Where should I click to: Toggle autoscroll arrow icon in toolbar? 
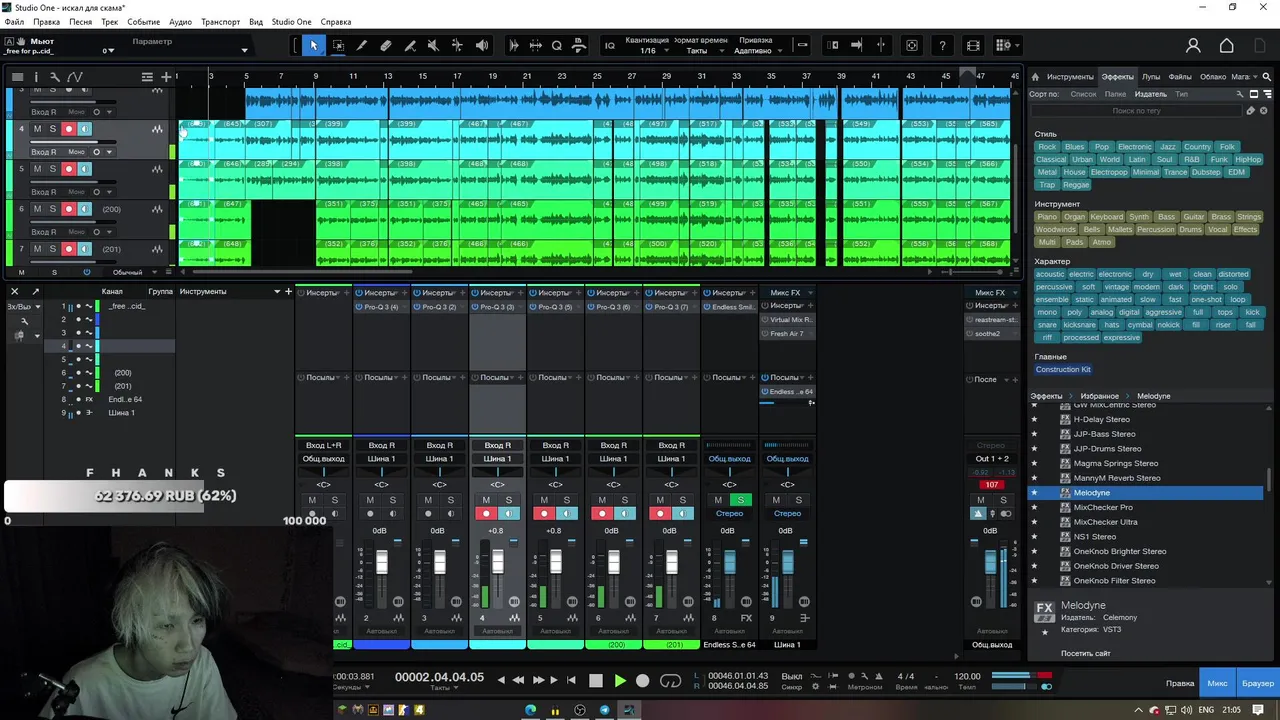coord(856,45)
